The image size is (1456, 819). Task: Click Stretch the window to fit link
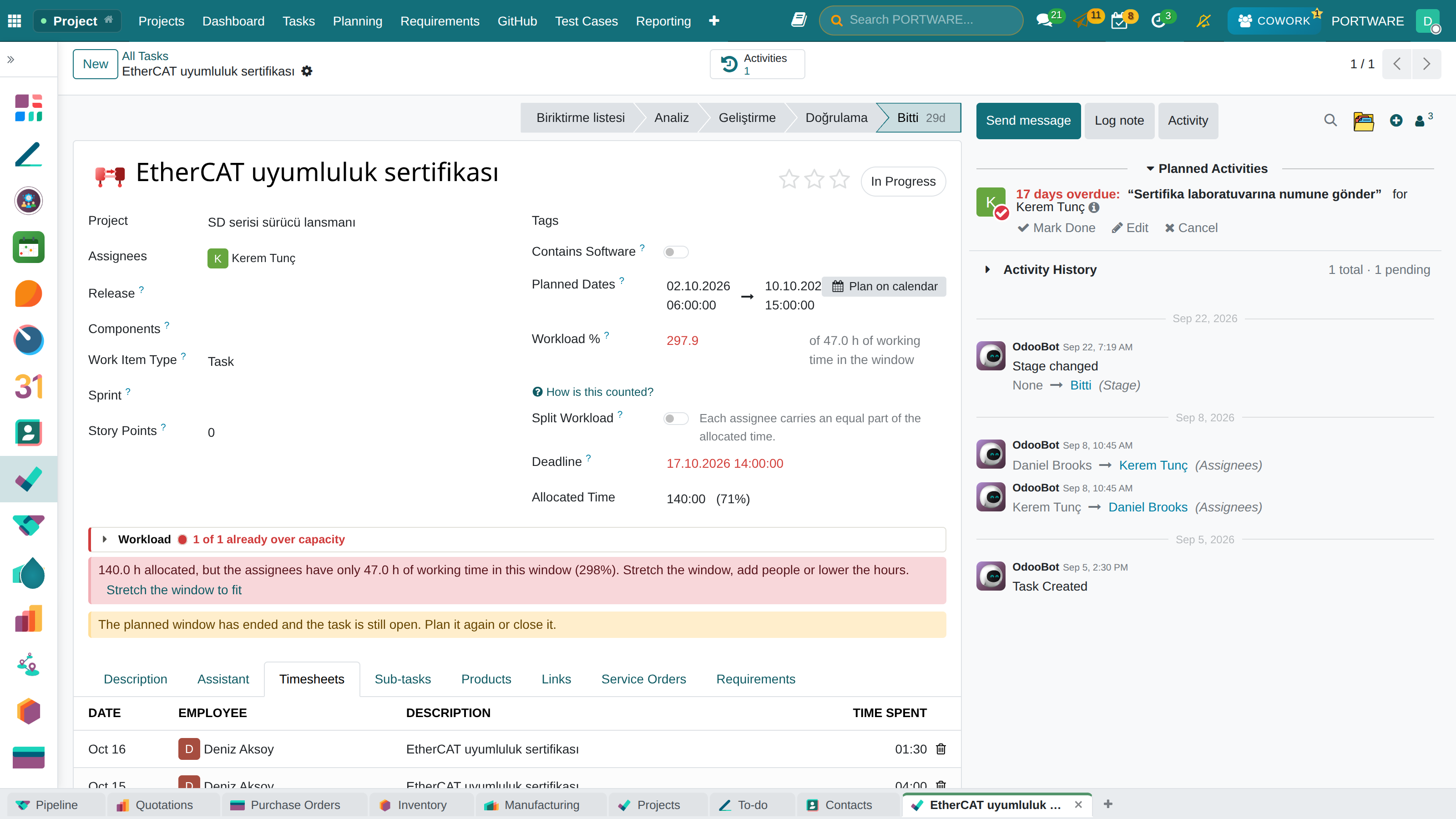coord(173,590)
